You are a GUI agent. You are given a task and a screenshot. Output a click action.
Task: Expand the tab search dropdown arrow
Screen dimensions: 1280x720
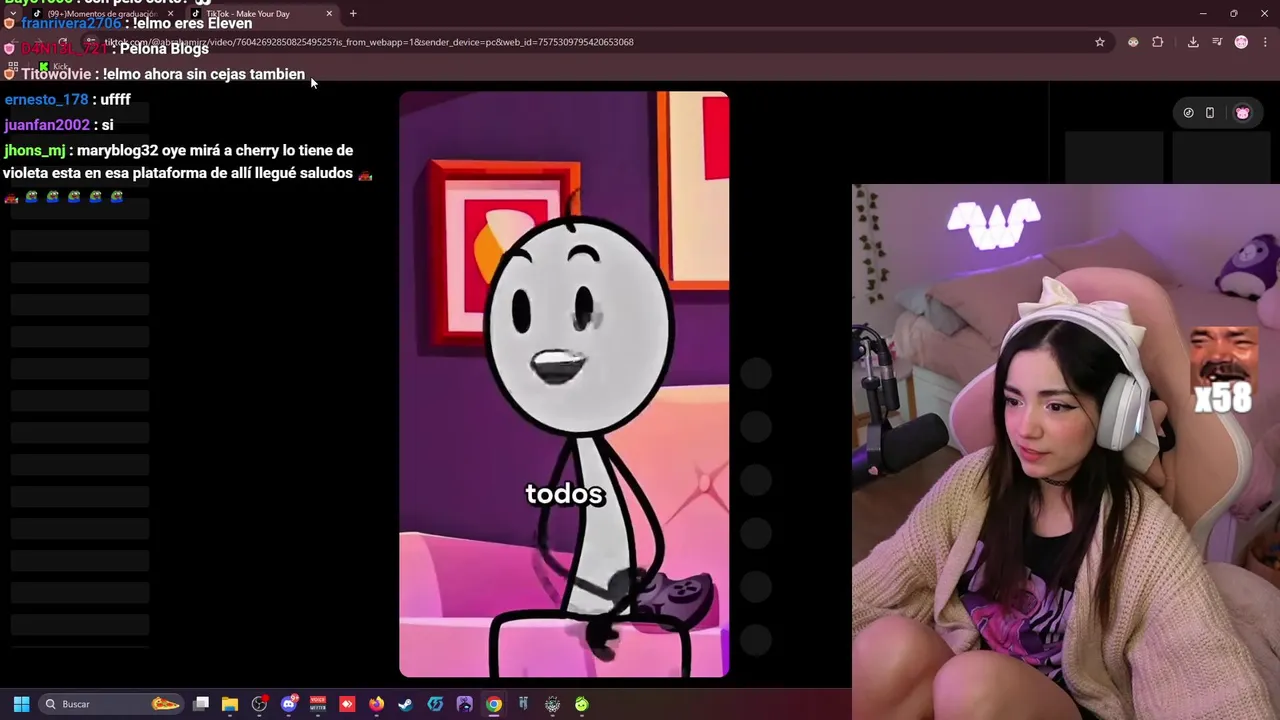pos(13,14)
